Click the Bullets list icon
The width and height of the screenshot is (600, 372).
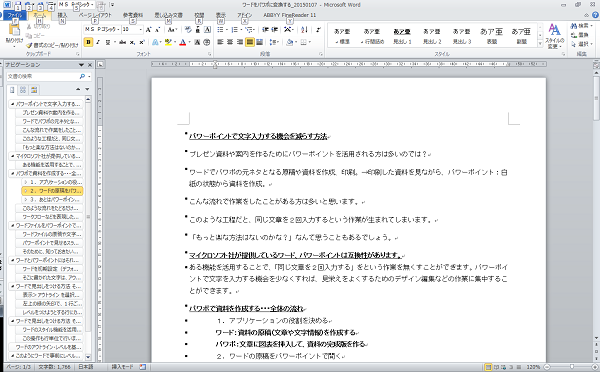pos(220,29)
